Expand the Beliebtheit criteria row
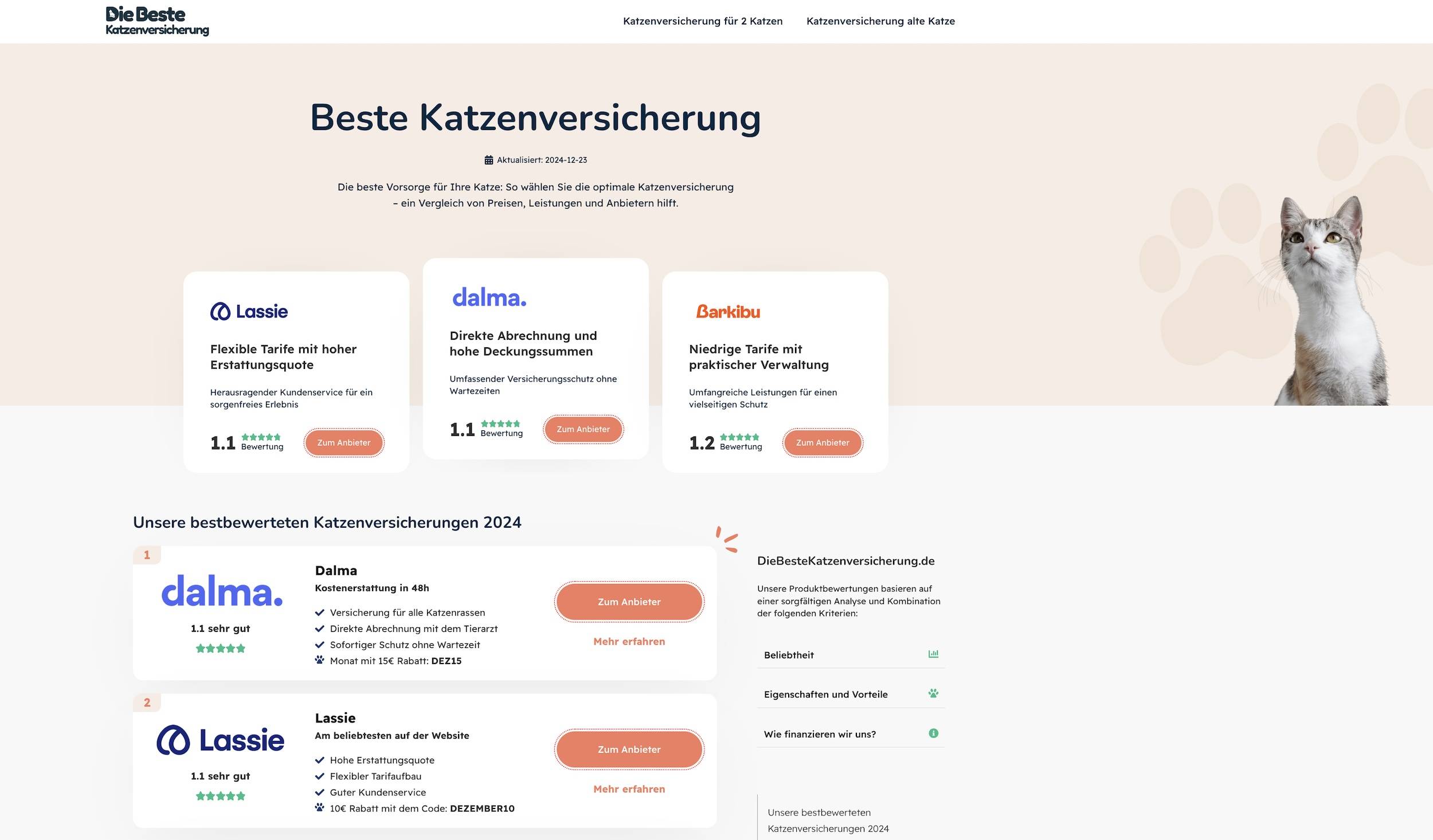The image size is (1433, 840). coord(851,655)
